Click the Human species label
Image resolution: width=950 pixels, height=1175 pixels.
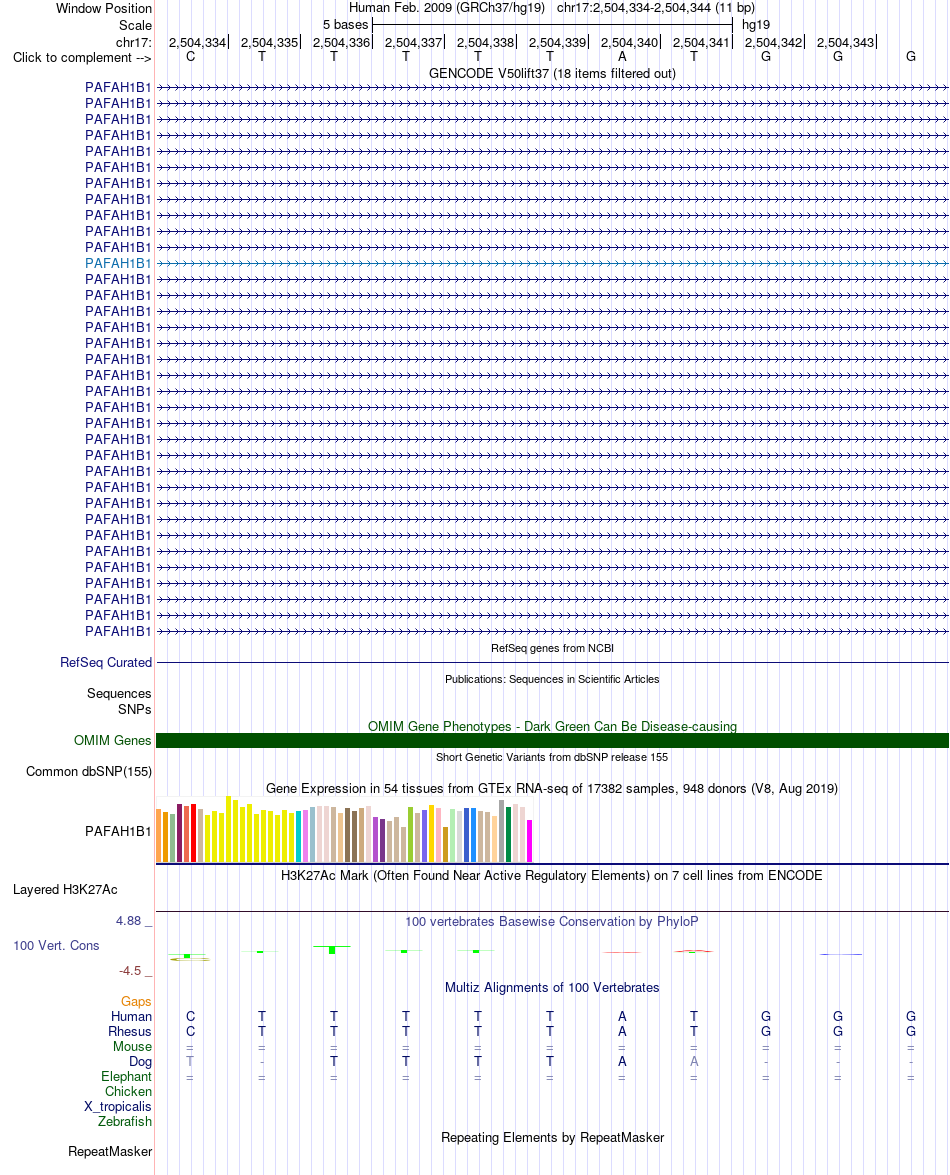[131, 1016]
